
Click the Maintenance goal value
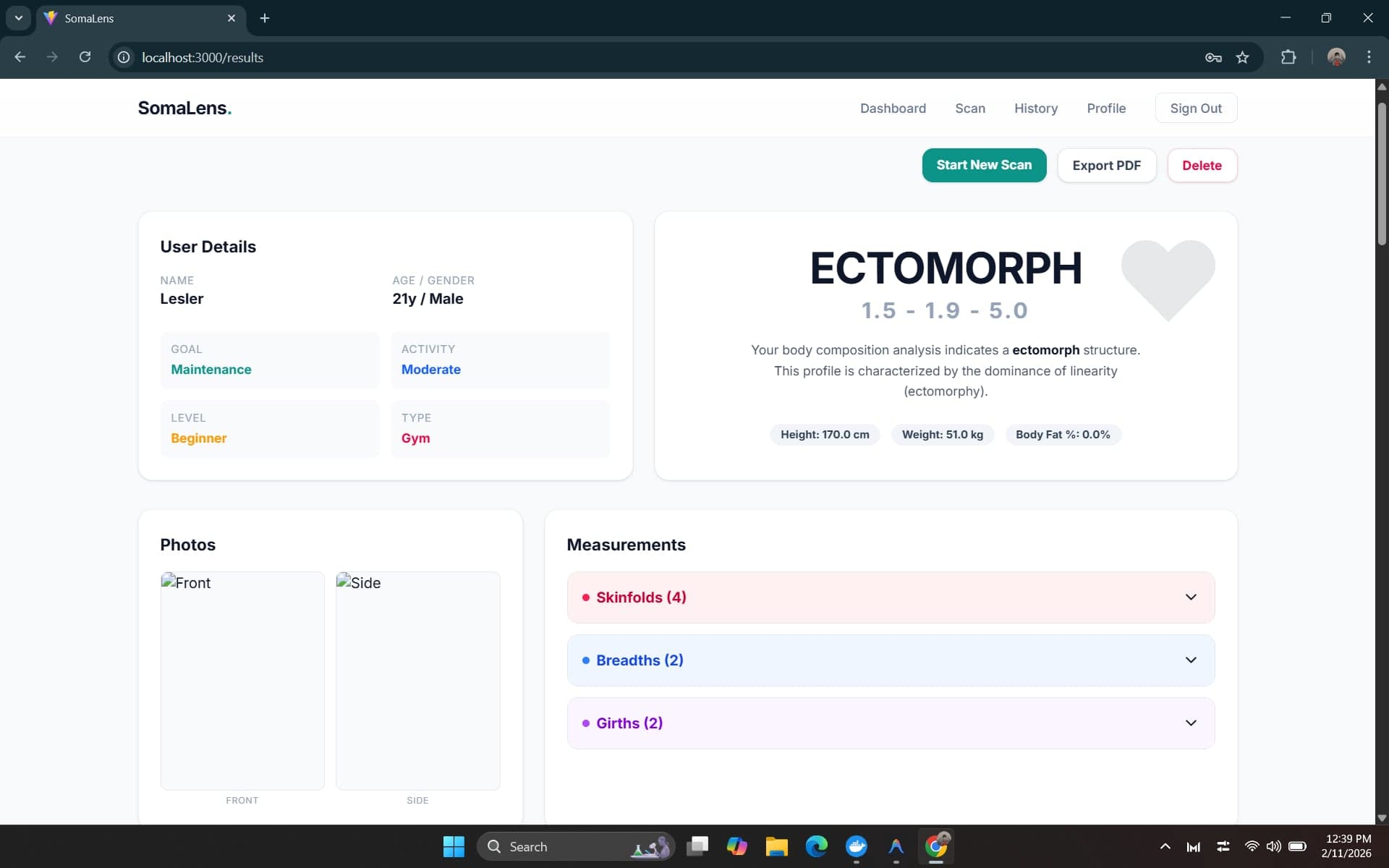211,370
